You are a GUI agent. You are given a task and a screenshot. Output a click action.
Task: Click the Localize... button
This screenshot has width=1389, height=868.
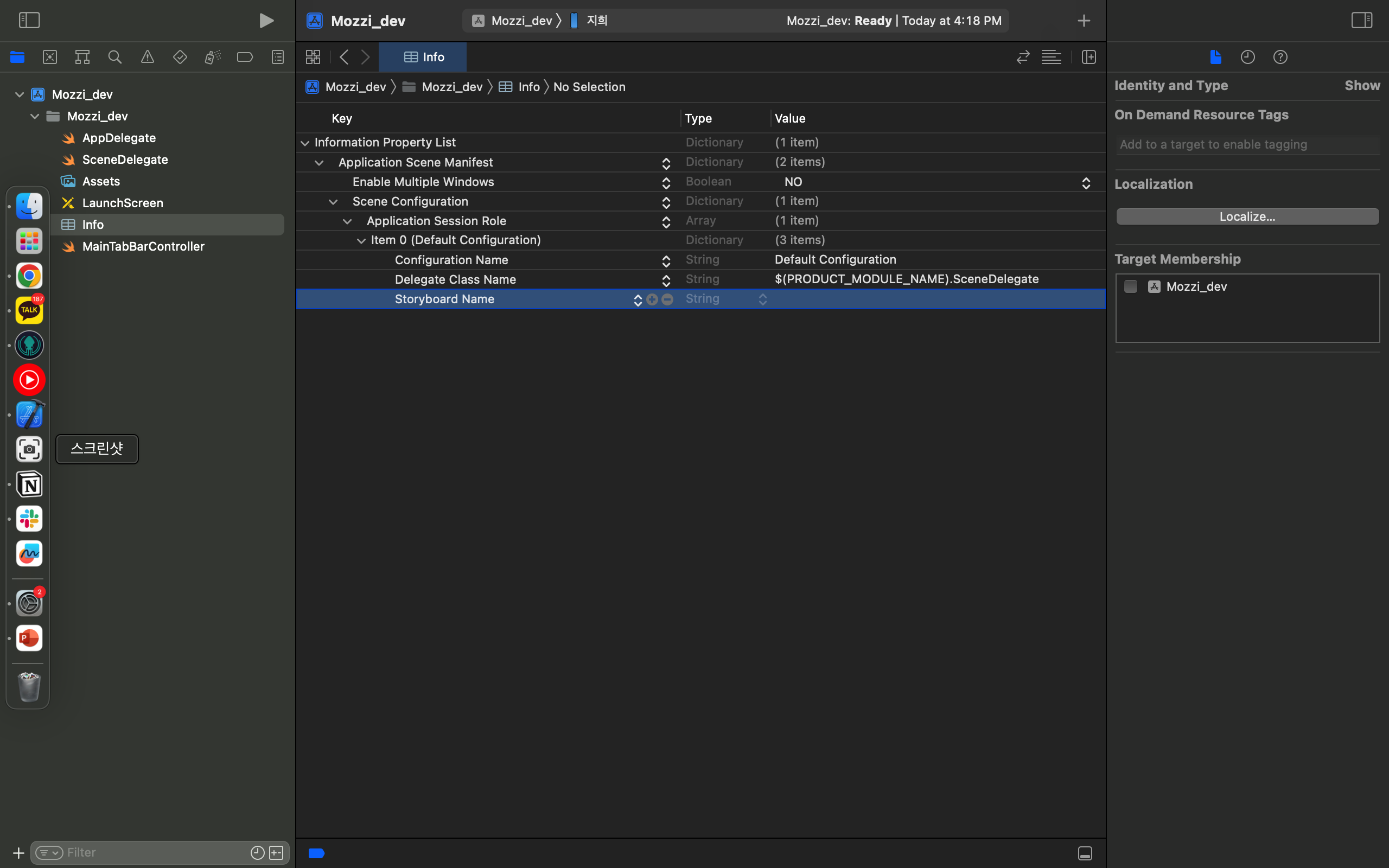click(1247, 216)
